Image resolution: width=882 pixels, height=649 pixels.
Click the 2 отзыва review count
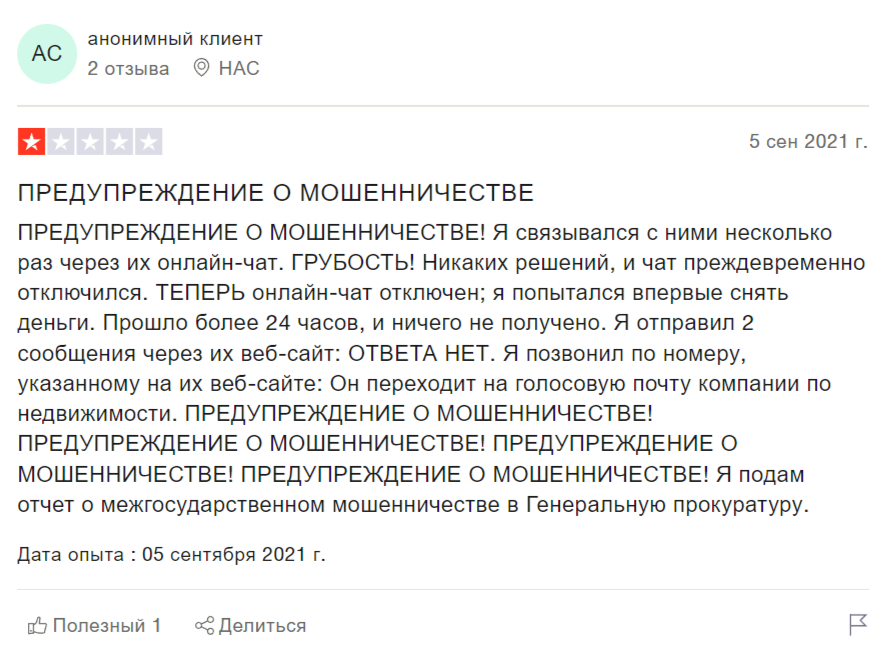(x=128, y=69)
